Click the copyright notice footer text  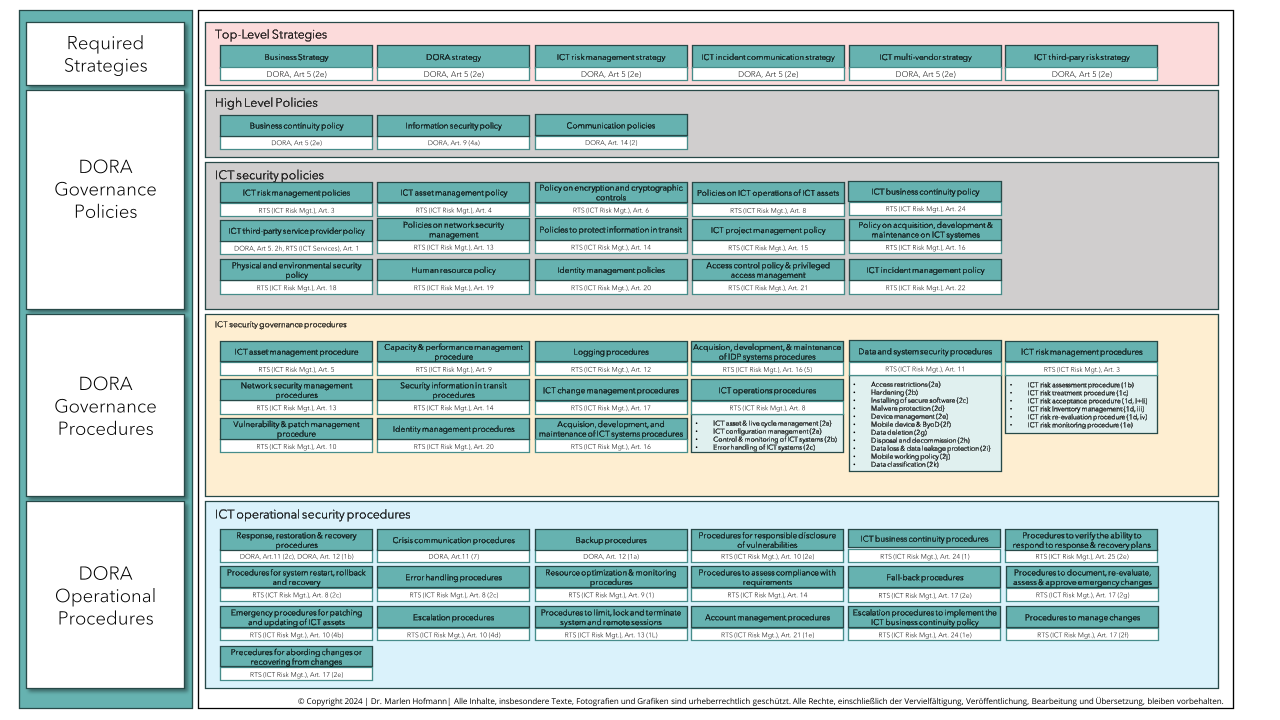pyautogui.click(x=760, y=701)
